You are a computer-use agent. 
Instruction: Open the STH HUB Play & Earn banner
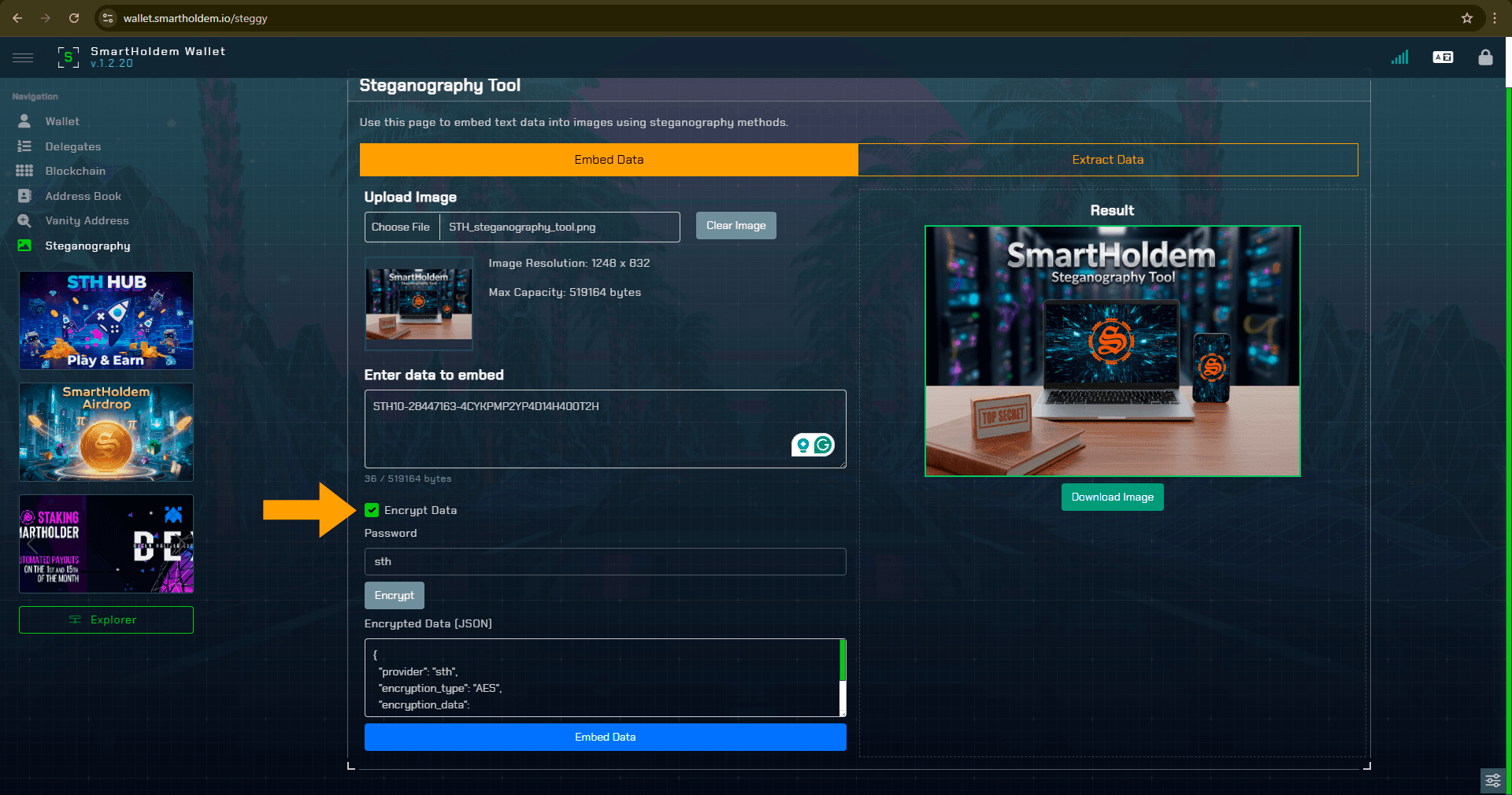pos(106,320)
